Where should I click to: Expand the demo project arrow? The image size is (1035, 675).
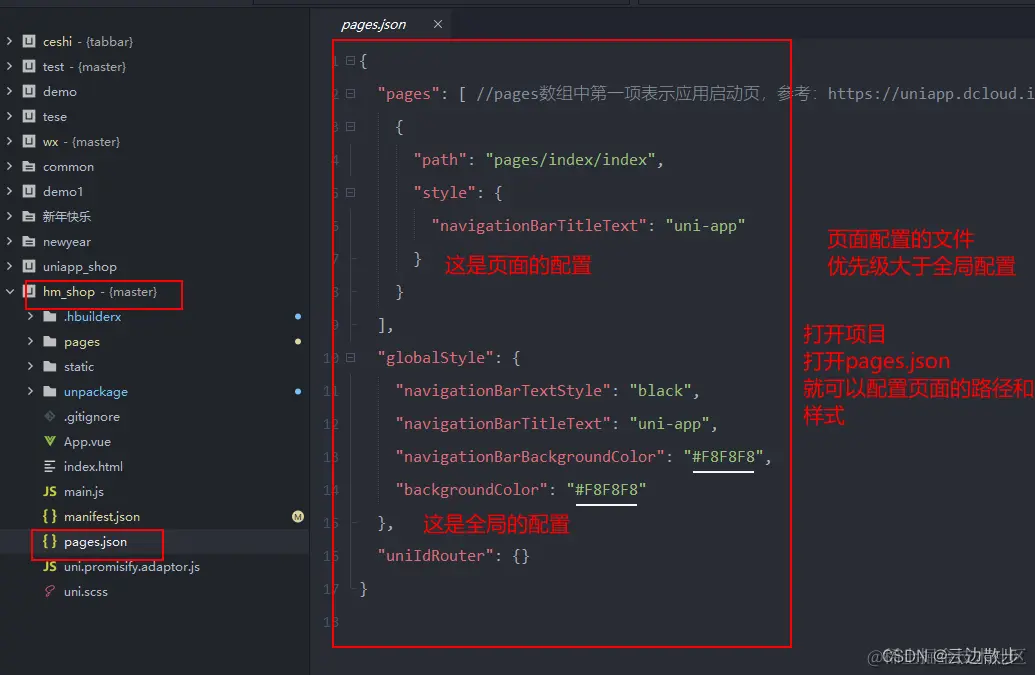coord(9,91)
